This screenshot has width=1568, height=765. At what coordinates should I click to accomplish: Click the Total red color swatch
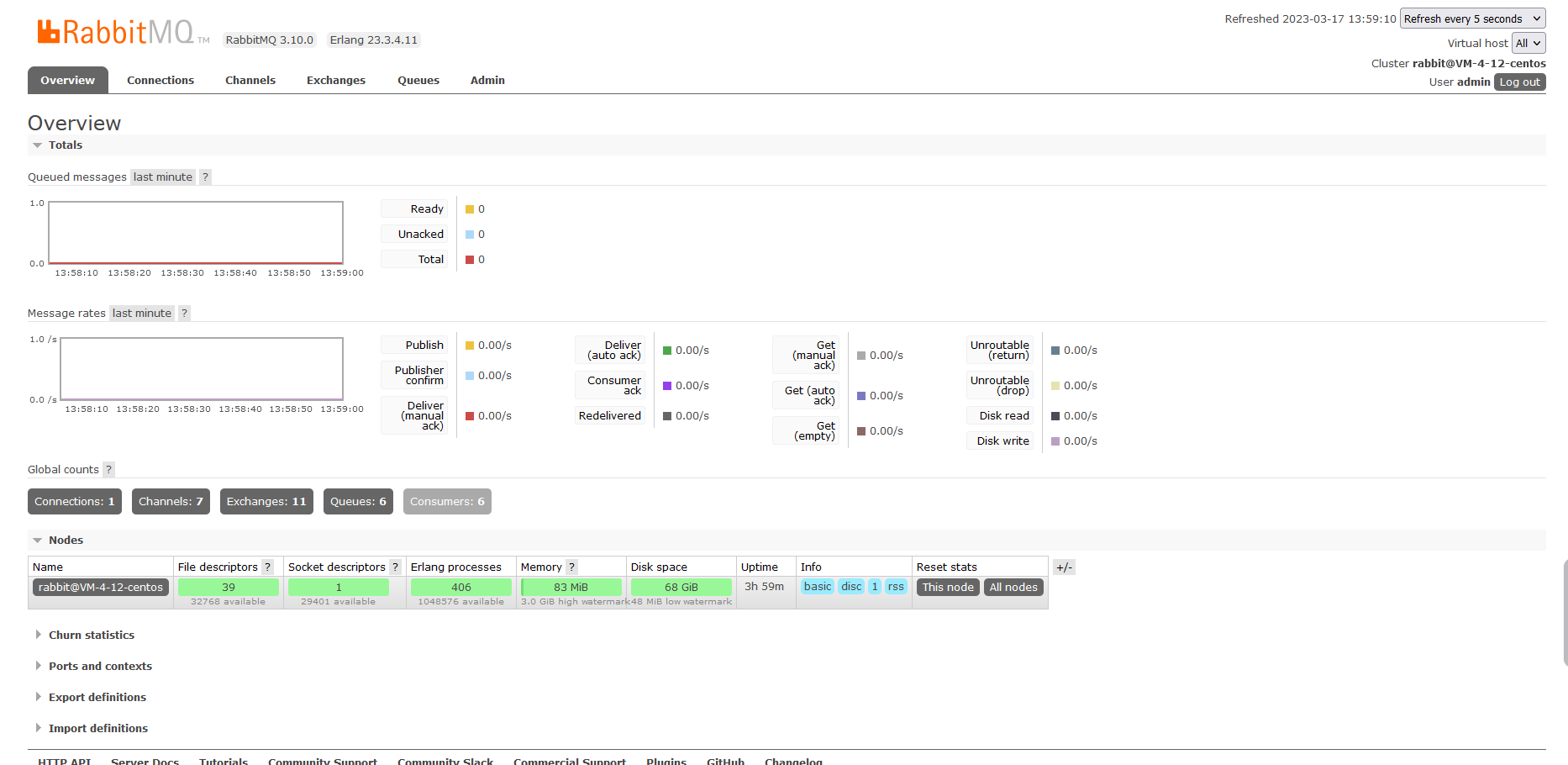470,259
